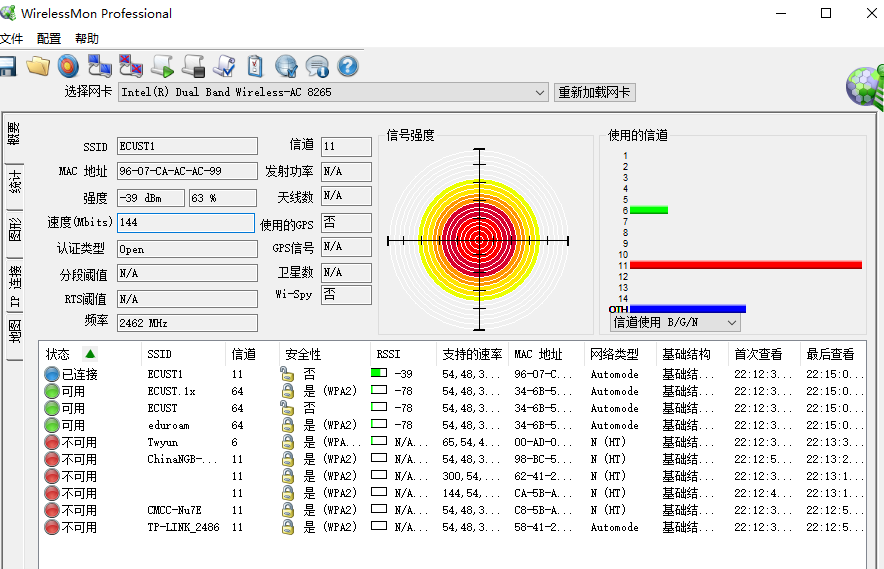The height and width of the screenshot is (569, 884).
Task: Click the 认证类型 field showing Open
Action: pyautogui.click(x=187, y=249)
